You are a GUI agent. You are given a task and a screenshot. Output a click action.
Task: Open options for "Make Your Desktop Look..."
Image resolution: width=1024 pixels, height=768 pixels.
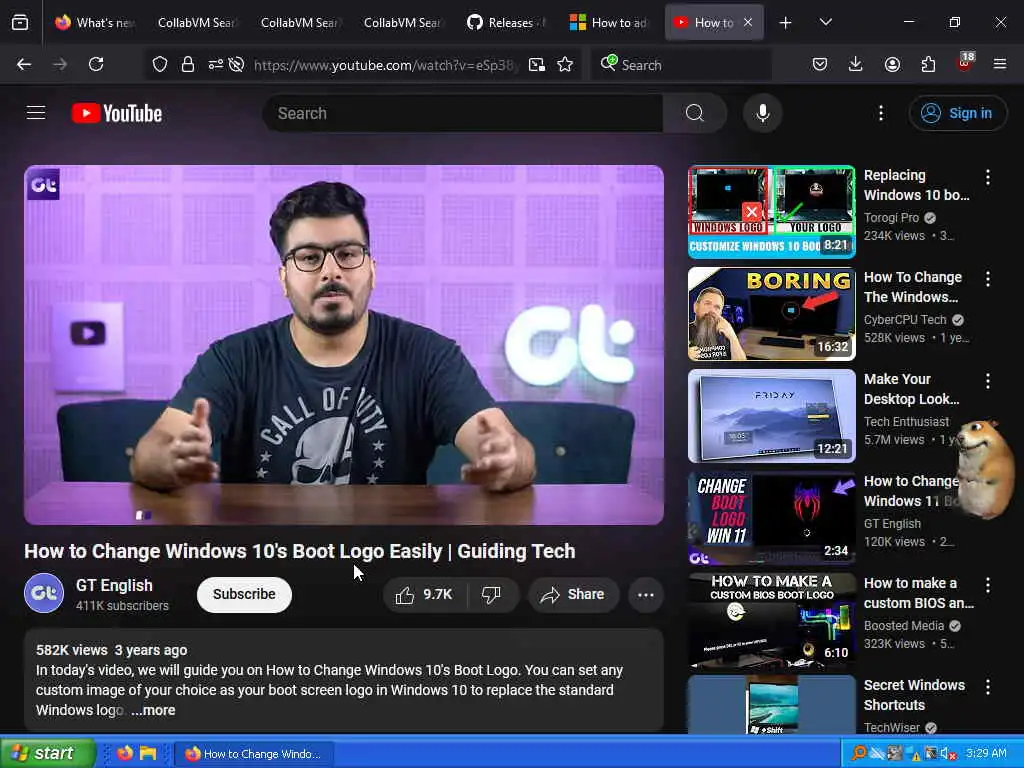(988, 381)
